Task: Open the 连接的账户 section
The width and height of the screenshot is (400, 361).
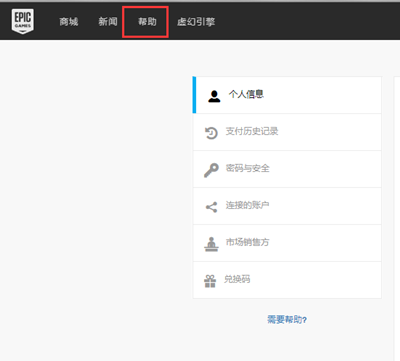Action: coord(287,206)
